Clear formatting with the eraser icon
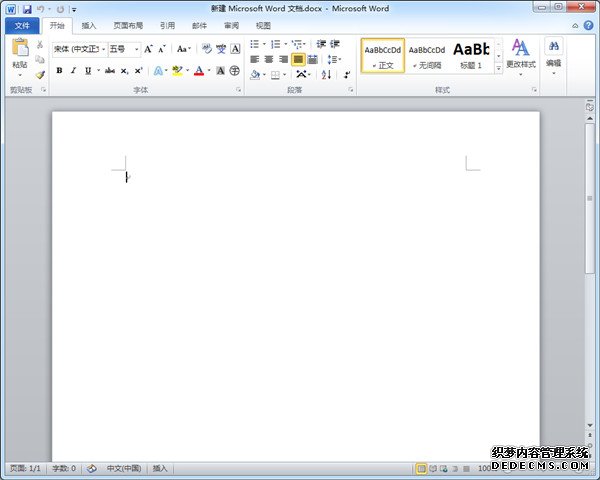Screen dimensions: 600x480 tap(207, 49)
